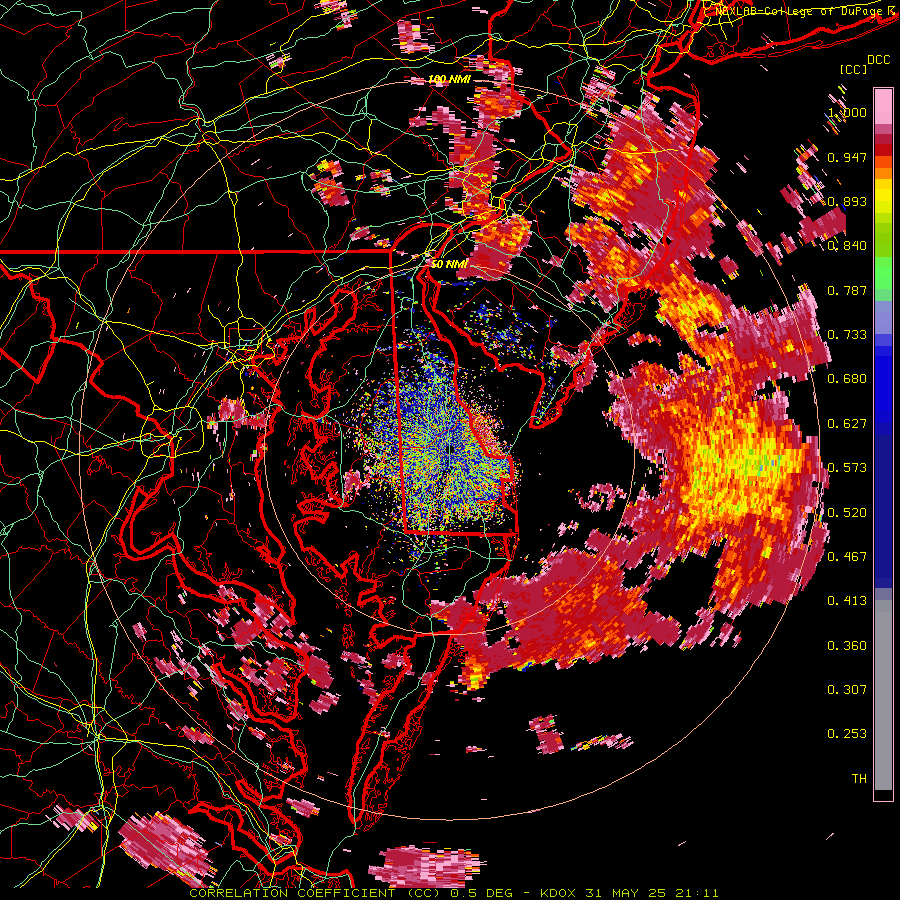Click the 0.520 color scale label

click(x=847, y=512)
